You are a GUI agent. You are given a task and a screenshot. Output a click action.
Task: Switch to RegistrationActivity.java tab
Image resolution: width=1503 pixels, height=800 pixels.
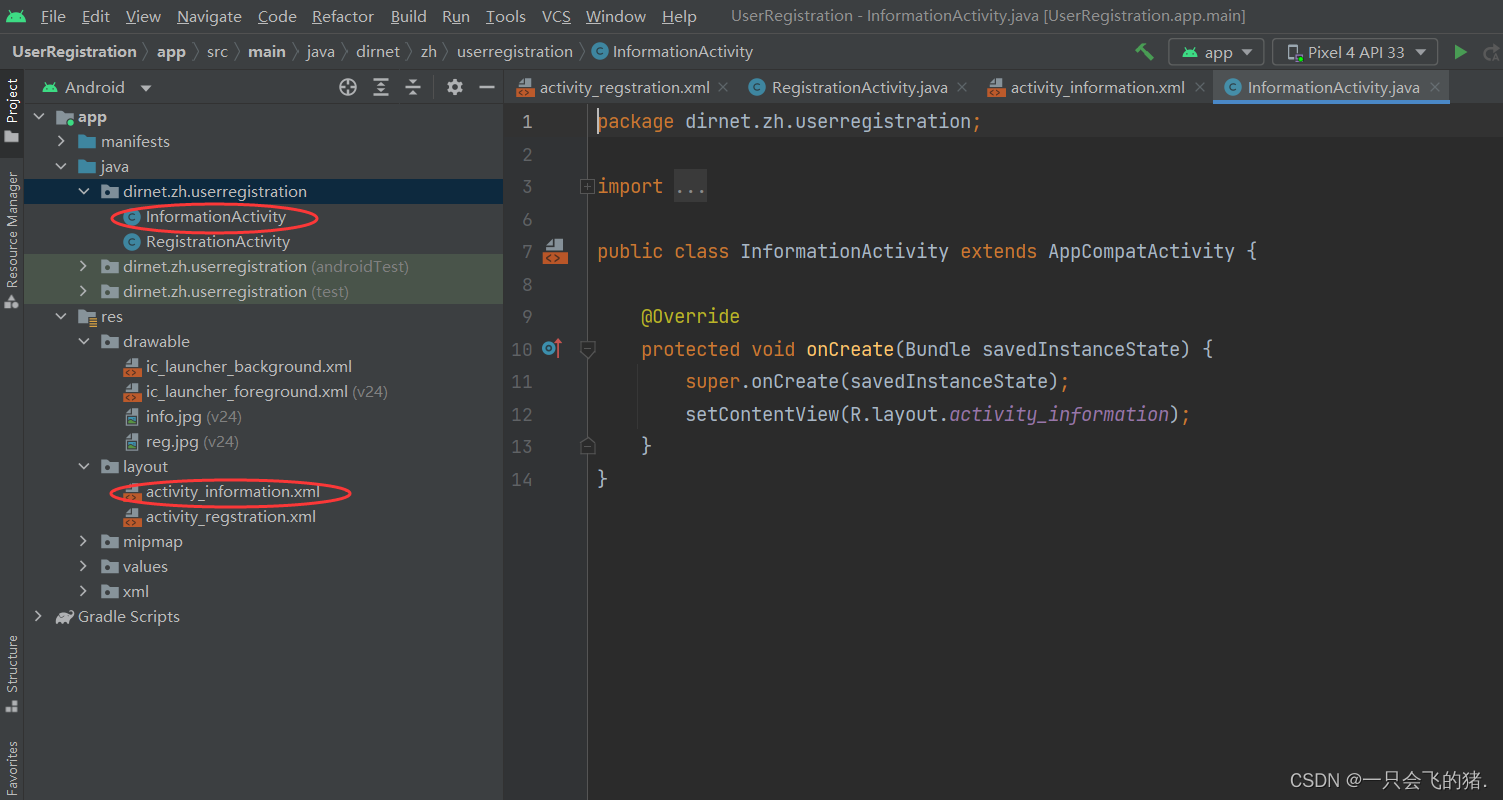click(859, 88)
